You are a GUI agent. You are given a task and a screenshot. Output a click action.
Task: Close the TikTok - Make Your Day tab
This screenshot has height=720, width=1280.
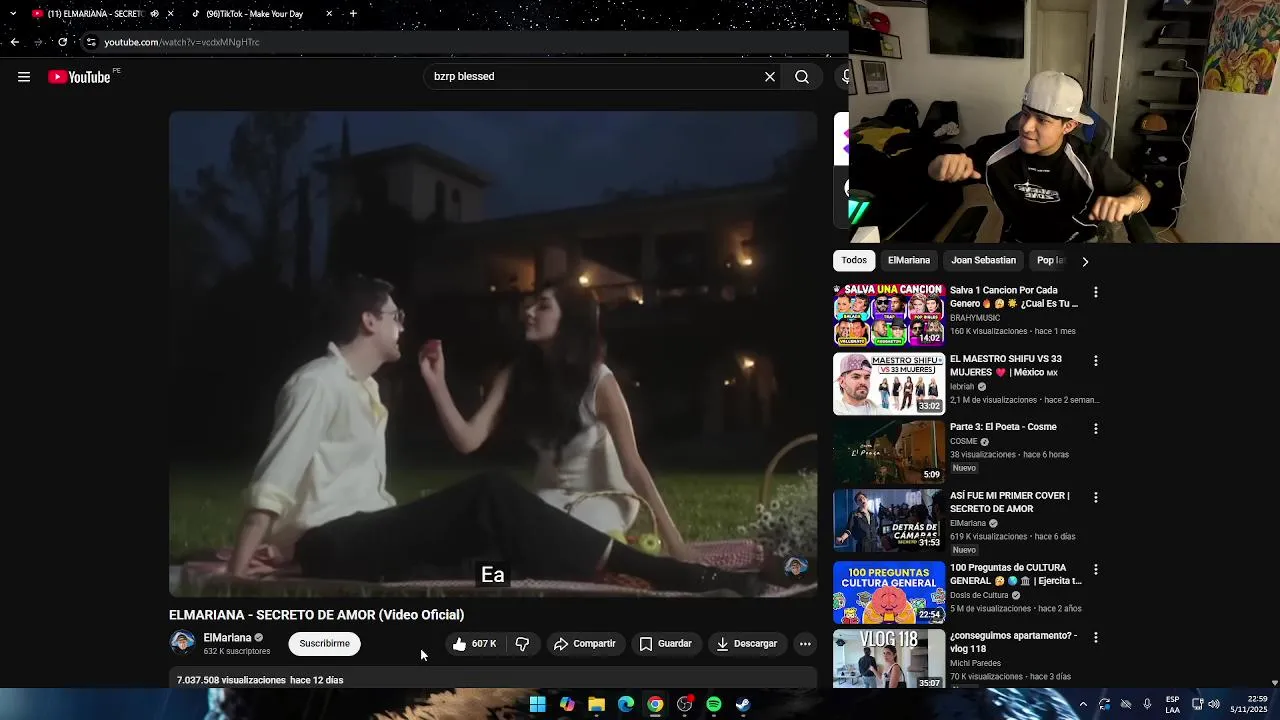[x=329, y=14]
